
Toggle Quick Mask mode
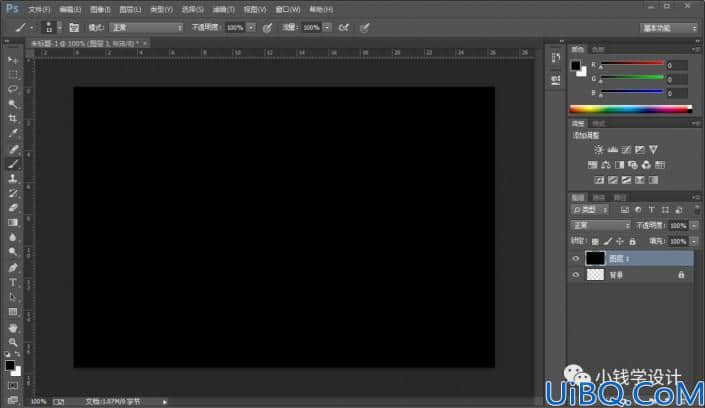[x=13, y=386]
